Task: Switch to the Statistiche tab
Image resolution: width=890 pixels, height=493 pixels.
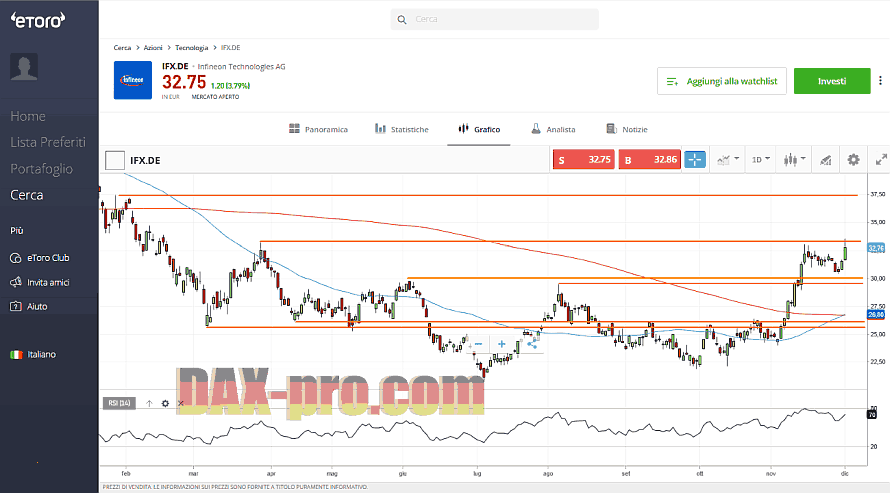Action: click(402, 129)
